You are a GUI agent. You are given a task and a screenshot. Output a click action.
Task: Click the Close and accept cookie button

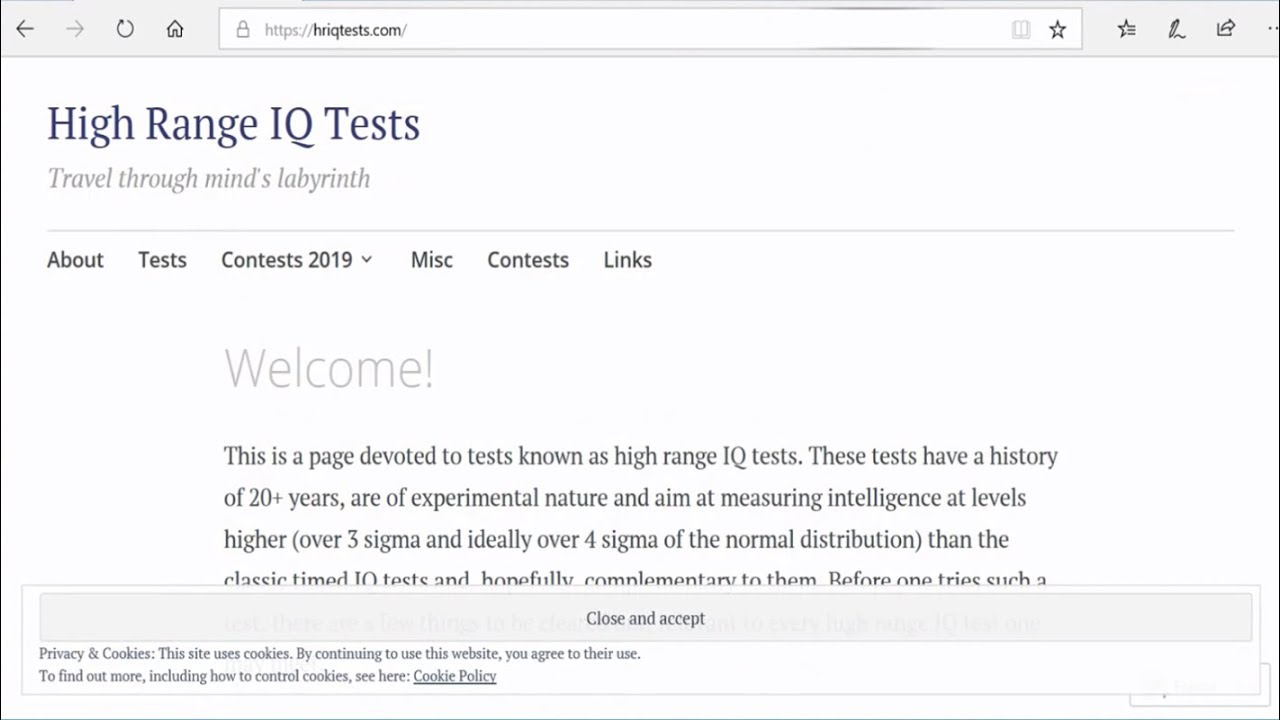coord(645,618)
